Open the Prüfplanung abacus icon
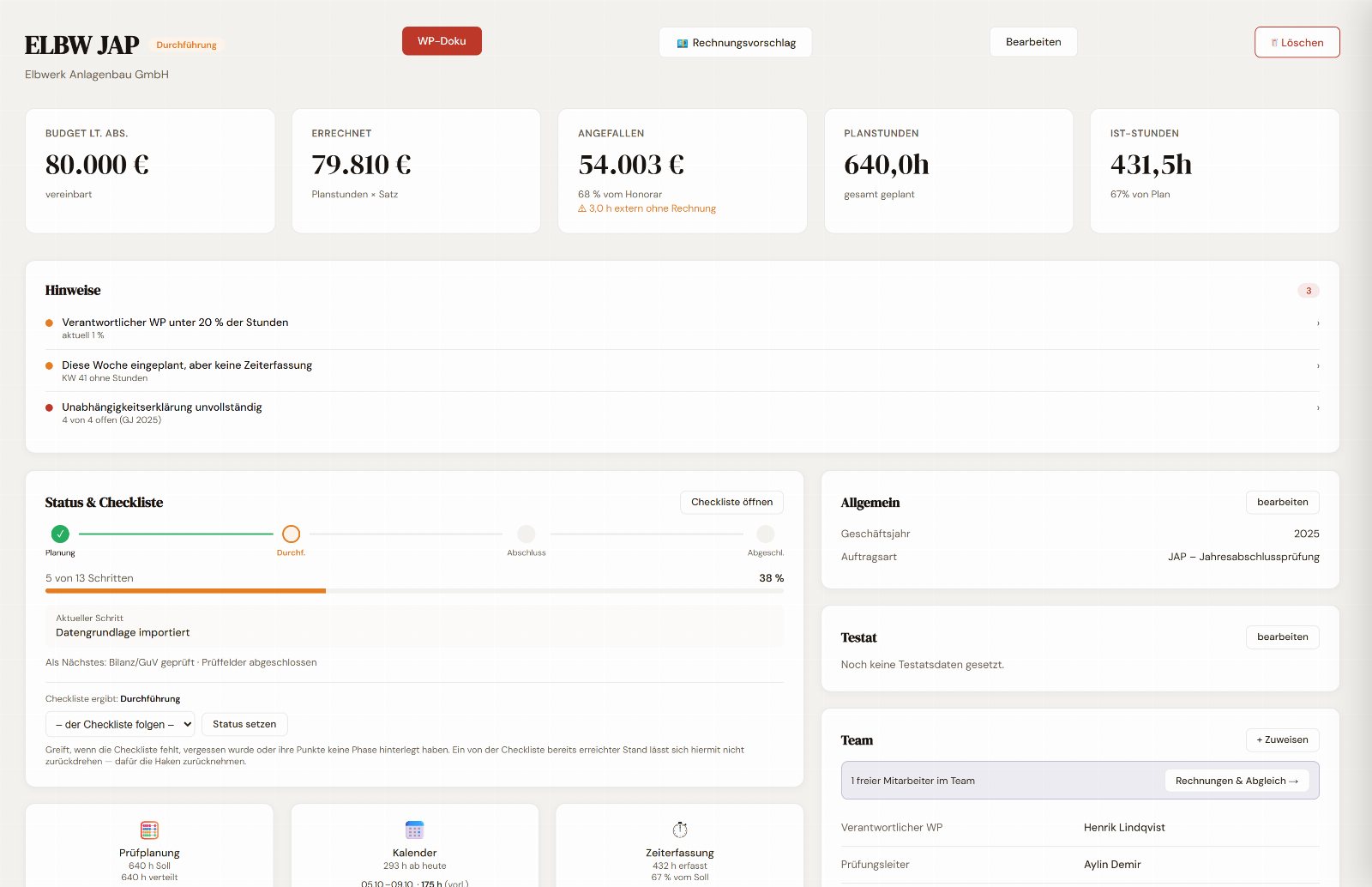 coord(149,830)
